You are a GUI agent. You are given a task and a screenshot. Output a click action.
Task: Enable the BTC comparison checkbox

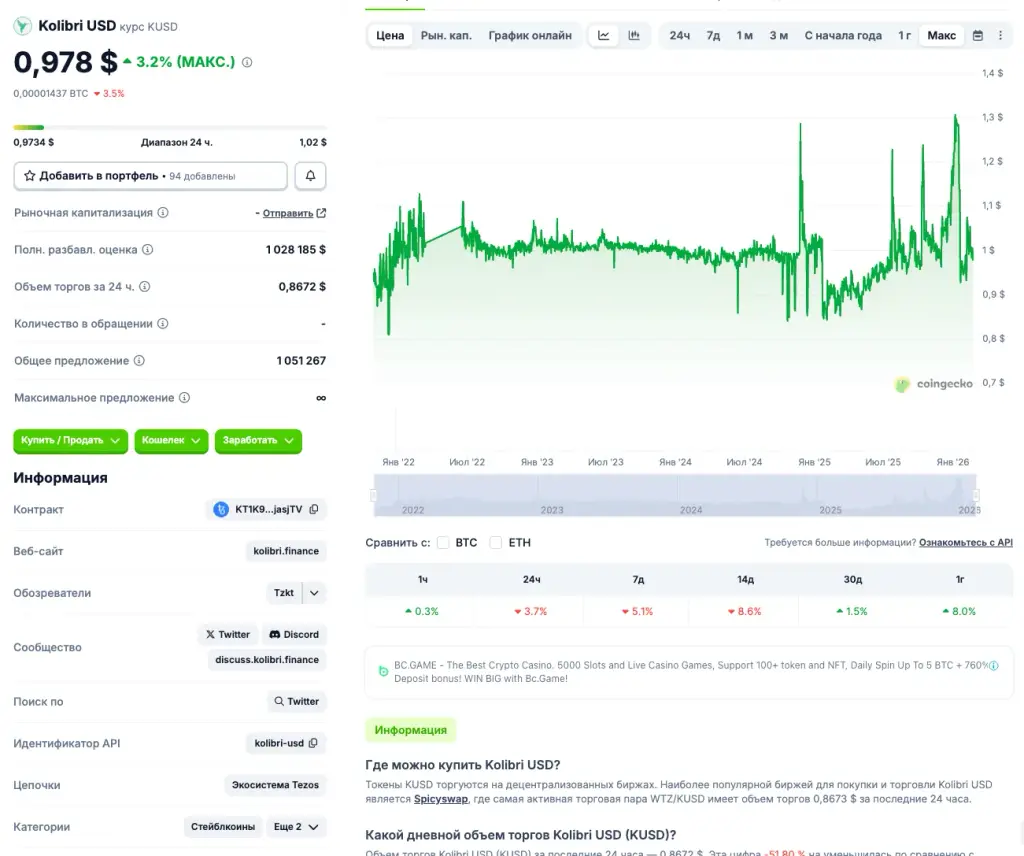(x=443, y=543)
